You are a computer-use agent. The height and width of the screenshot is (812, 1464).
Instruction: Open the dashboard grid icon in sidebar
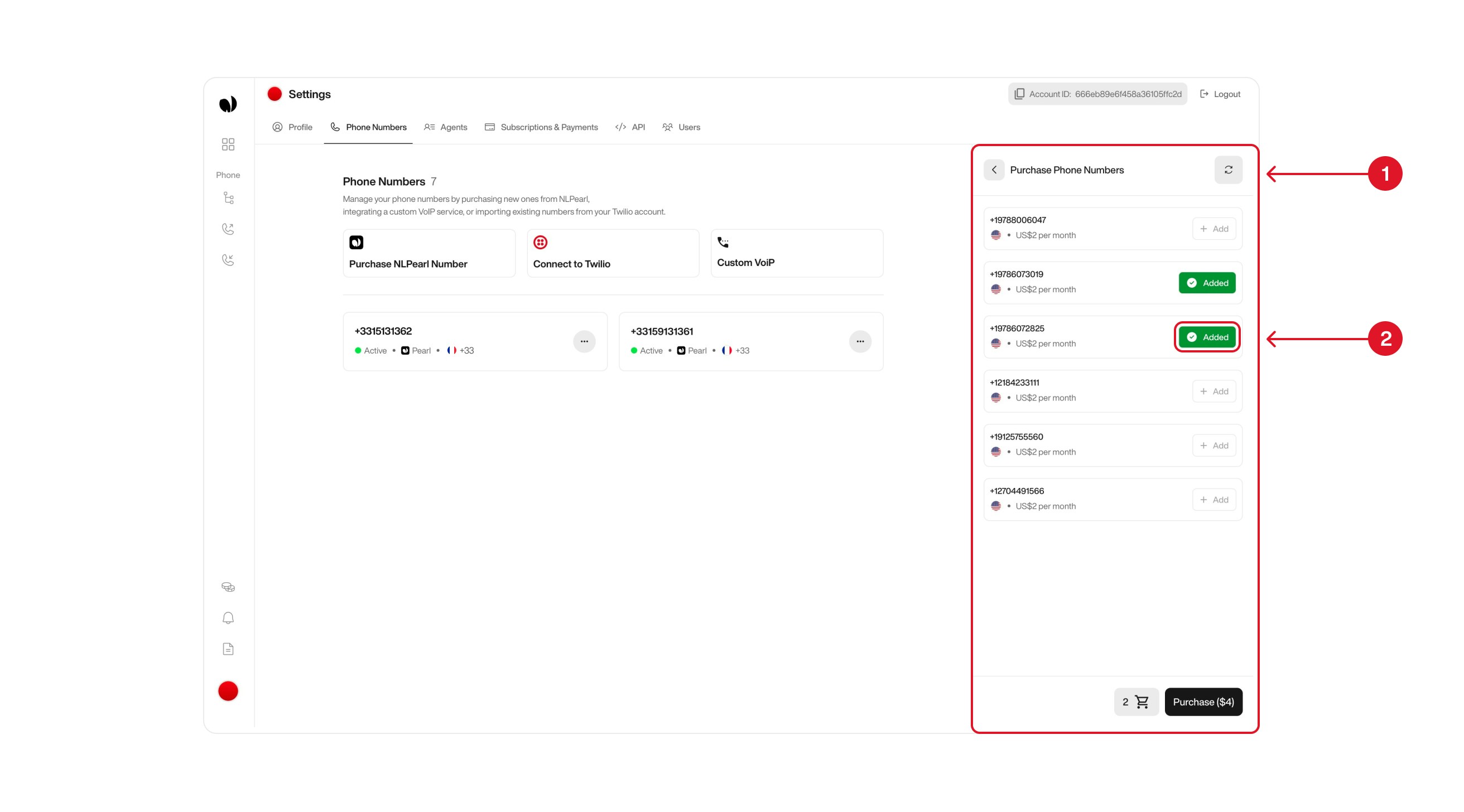tap(228, 145)
